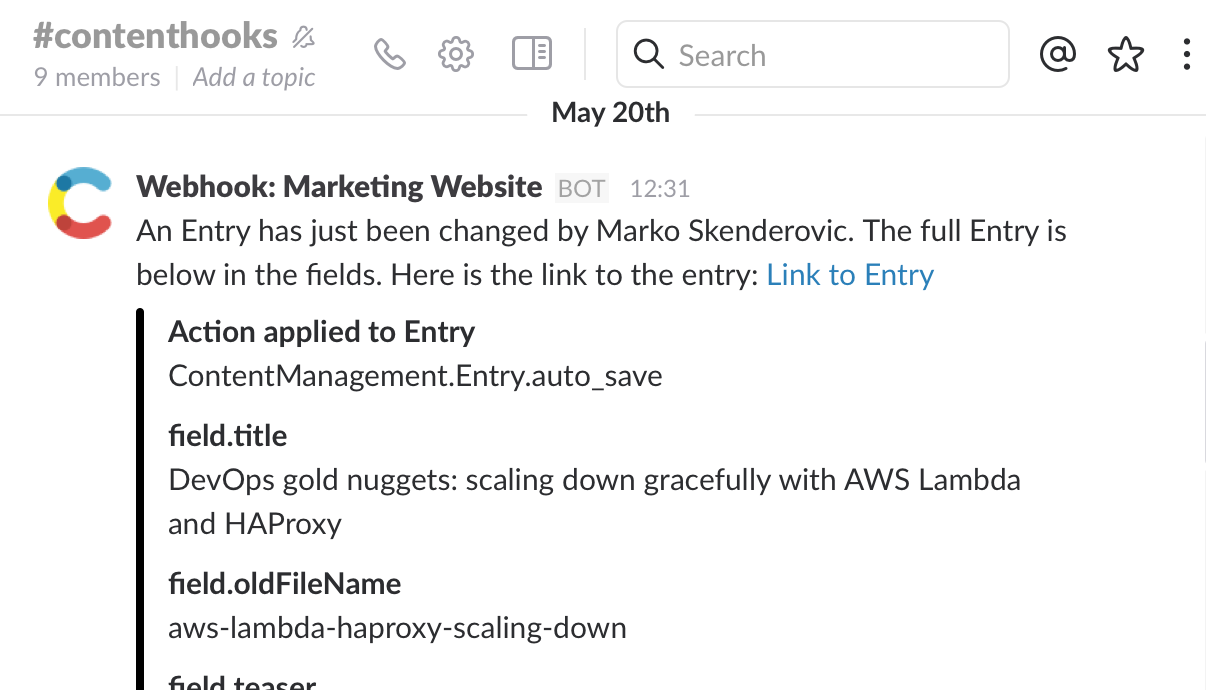Click the Contentful webhook bot avatar
Screen dimensions: 1206x690
coord(80,203)
